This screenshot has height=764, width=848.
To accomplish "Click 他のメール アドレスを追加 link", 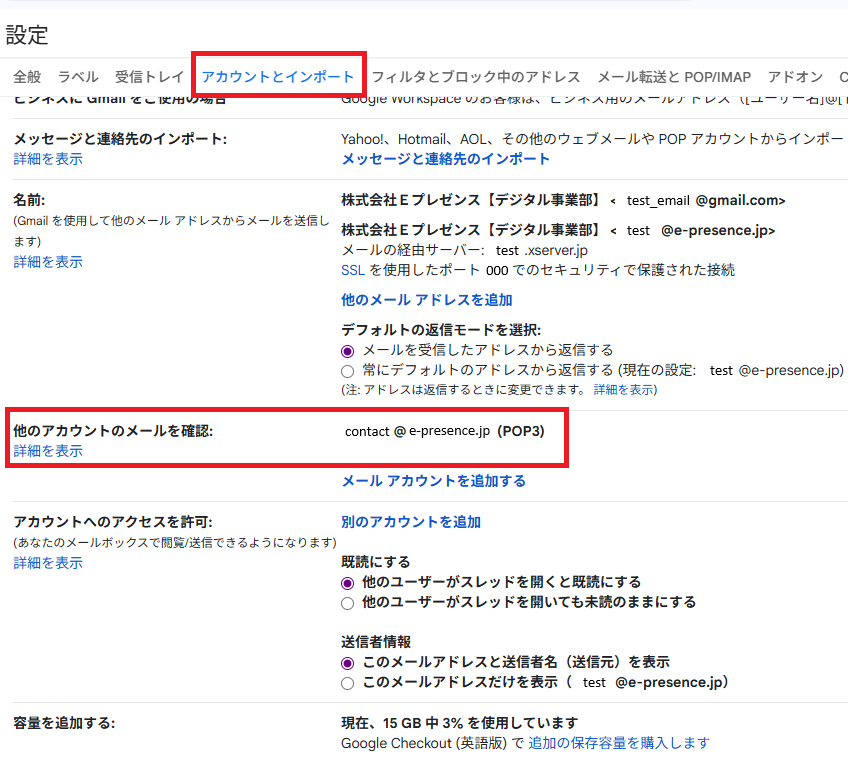I will click(427, 299).
